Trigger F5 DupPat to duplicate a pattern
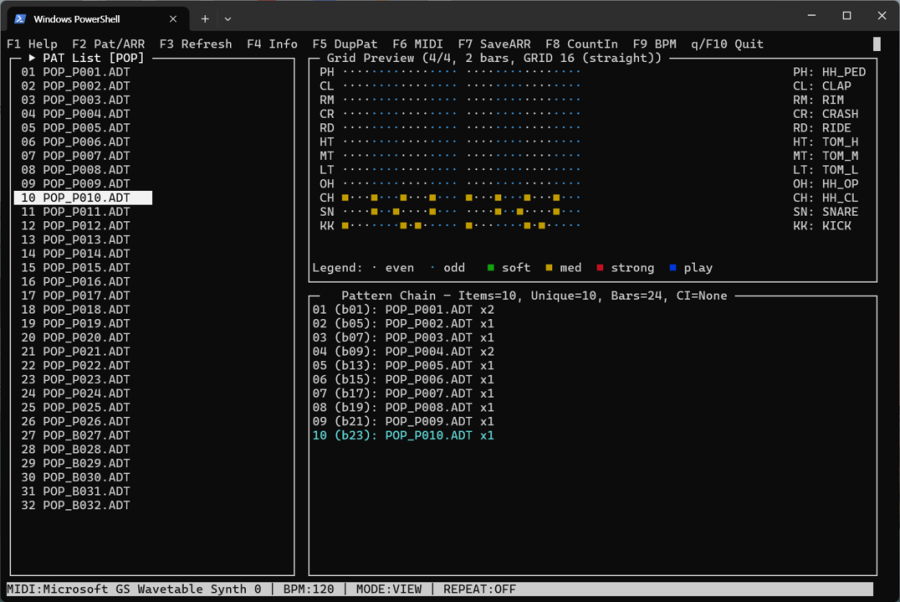Screen dimensions: 900x602 click(x=347, y=44)
